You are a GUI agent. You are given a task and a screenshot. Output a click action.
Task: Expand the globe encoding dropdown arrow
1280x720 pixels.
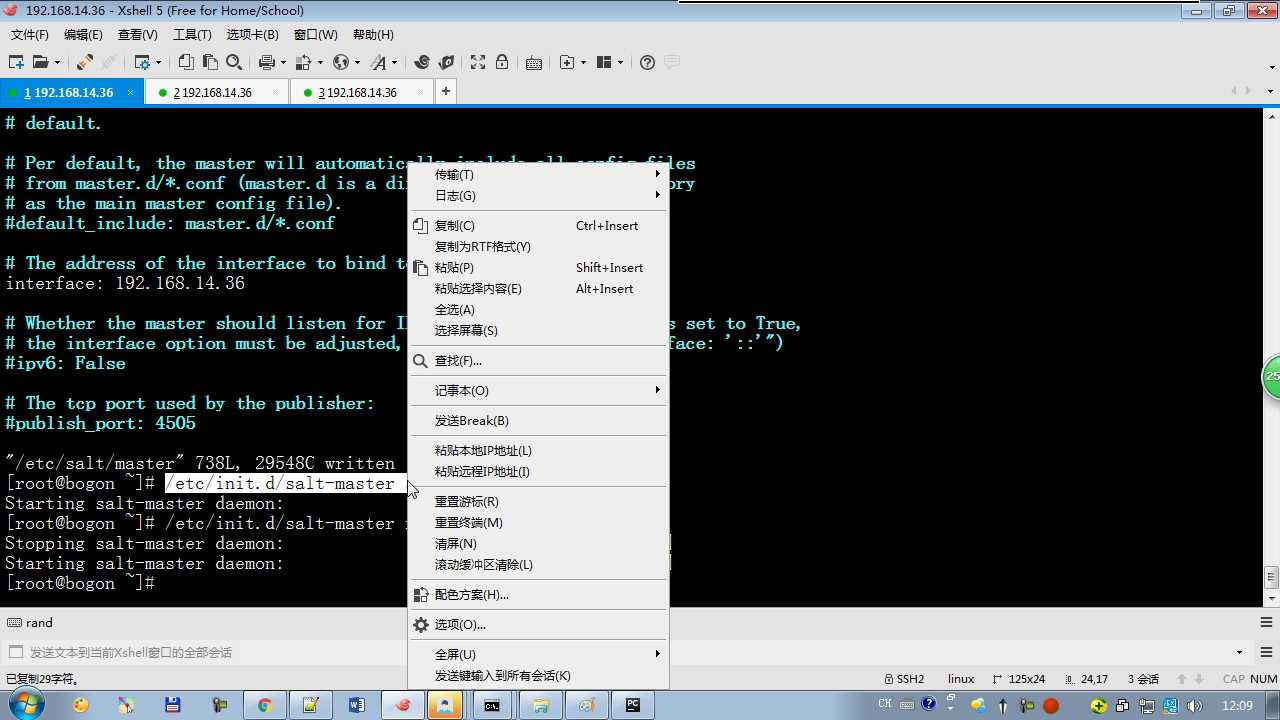pyautogui.click(x=357, y=62)
